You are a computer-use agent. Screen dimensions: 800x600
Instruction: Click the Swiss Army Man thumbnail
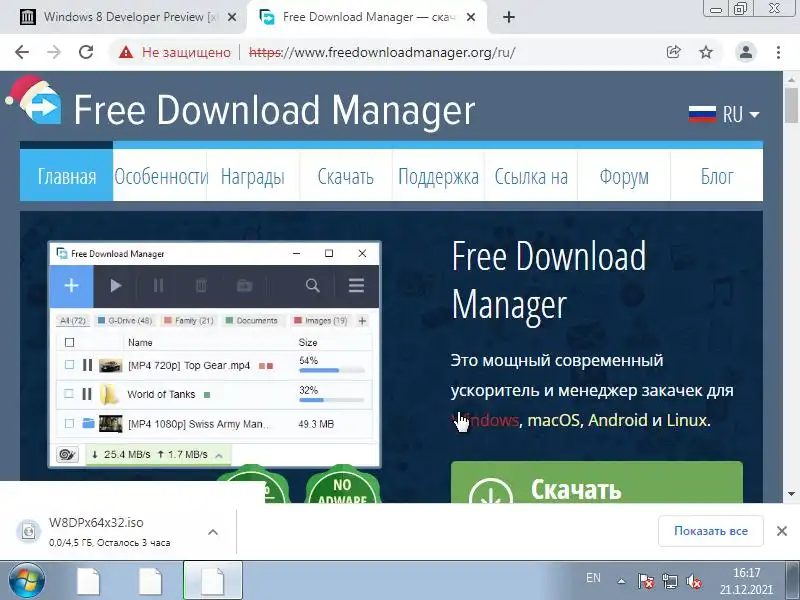pos(111,423)
